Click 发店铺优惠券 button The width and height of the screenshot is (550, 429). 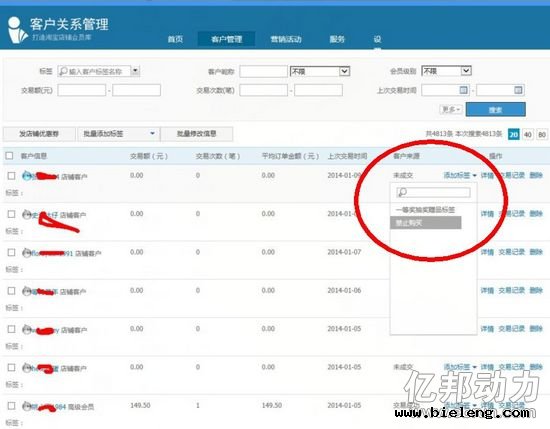point(39,134)
